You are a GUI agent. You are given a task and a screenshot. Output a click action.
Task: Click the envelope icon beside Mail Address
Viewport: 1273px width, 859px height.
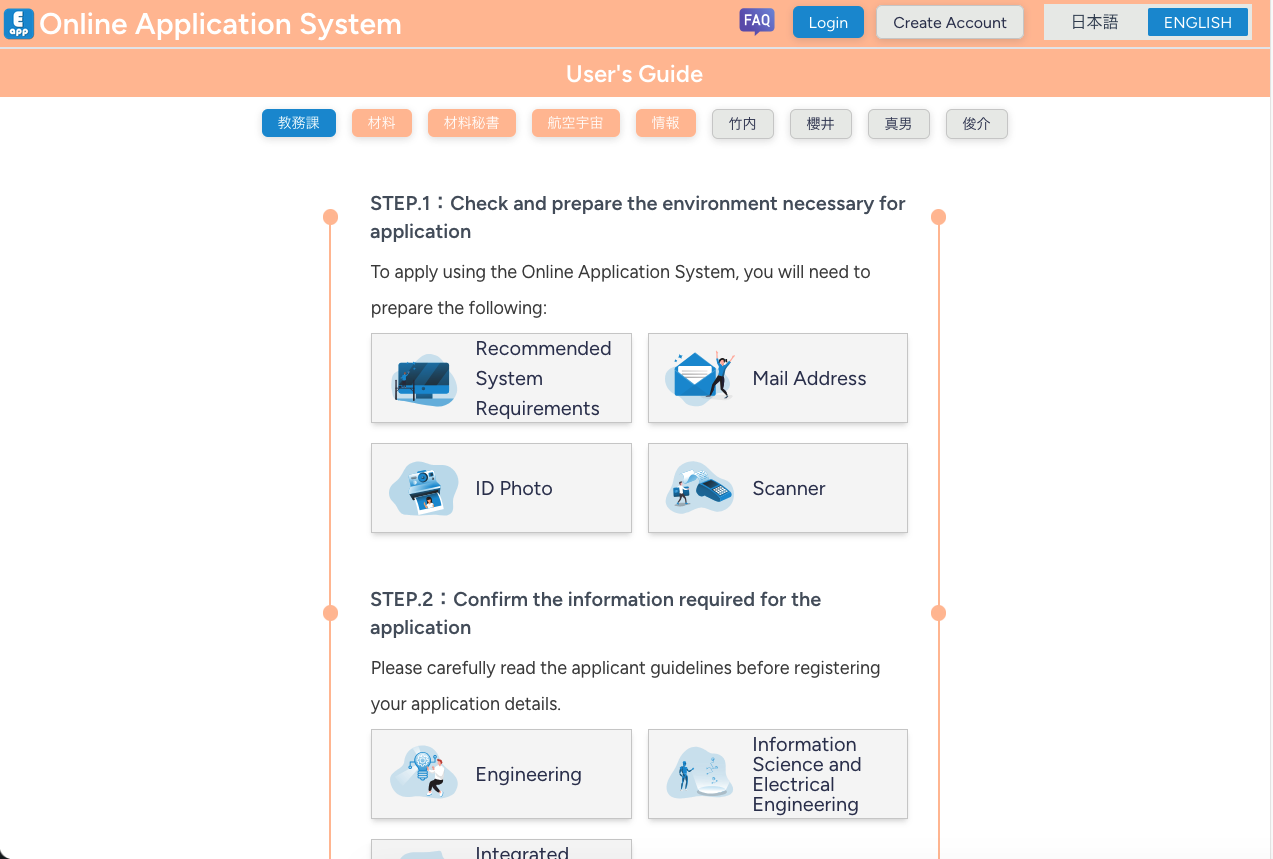point(700,378)
